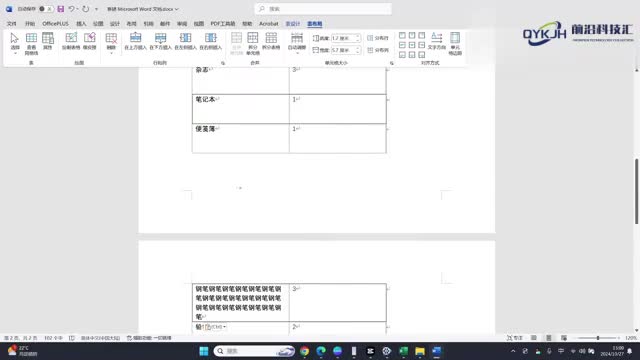Switch to Focus mode

[x=515, y=338]
